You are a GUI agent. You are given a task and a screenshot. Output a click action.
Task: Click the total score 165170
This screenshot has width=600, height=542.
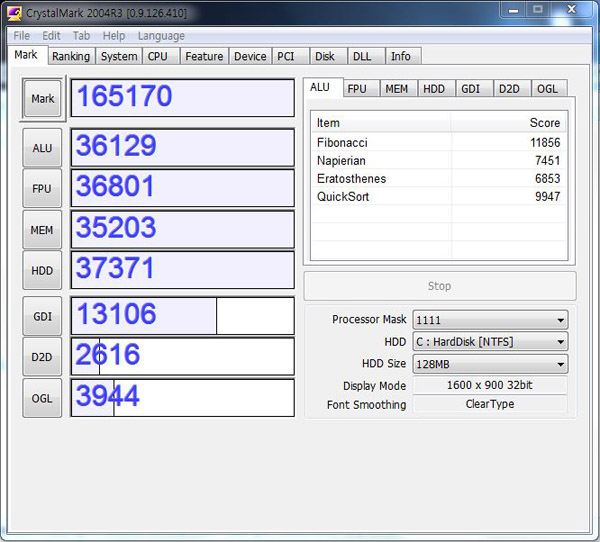point(183,98)
